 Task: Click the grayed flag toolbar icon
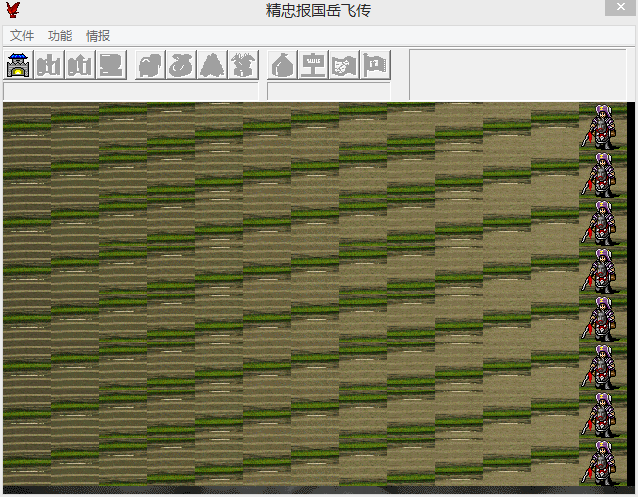click(x=375, y=65)
